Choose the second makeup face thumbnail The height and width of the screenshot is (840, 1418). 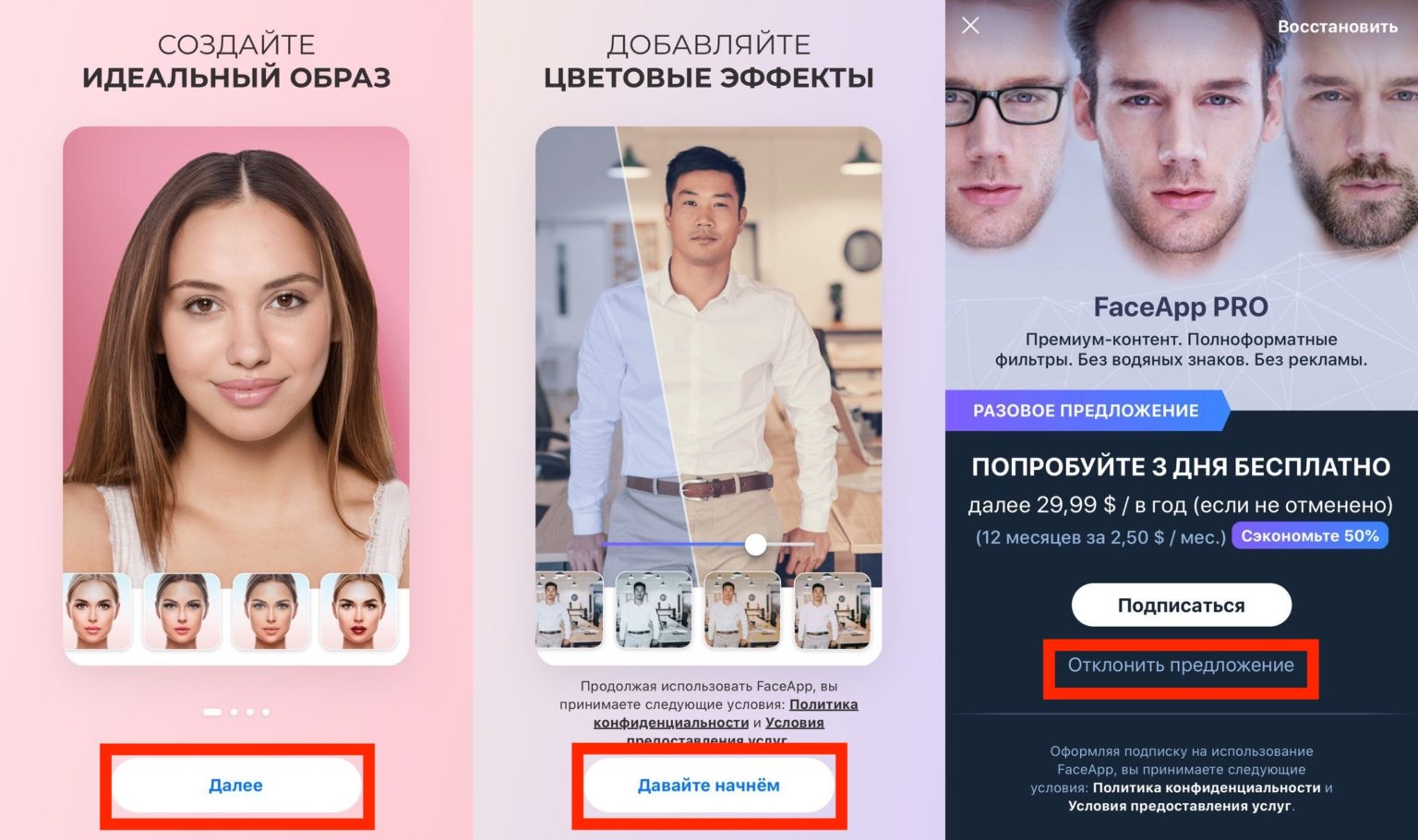182,611
